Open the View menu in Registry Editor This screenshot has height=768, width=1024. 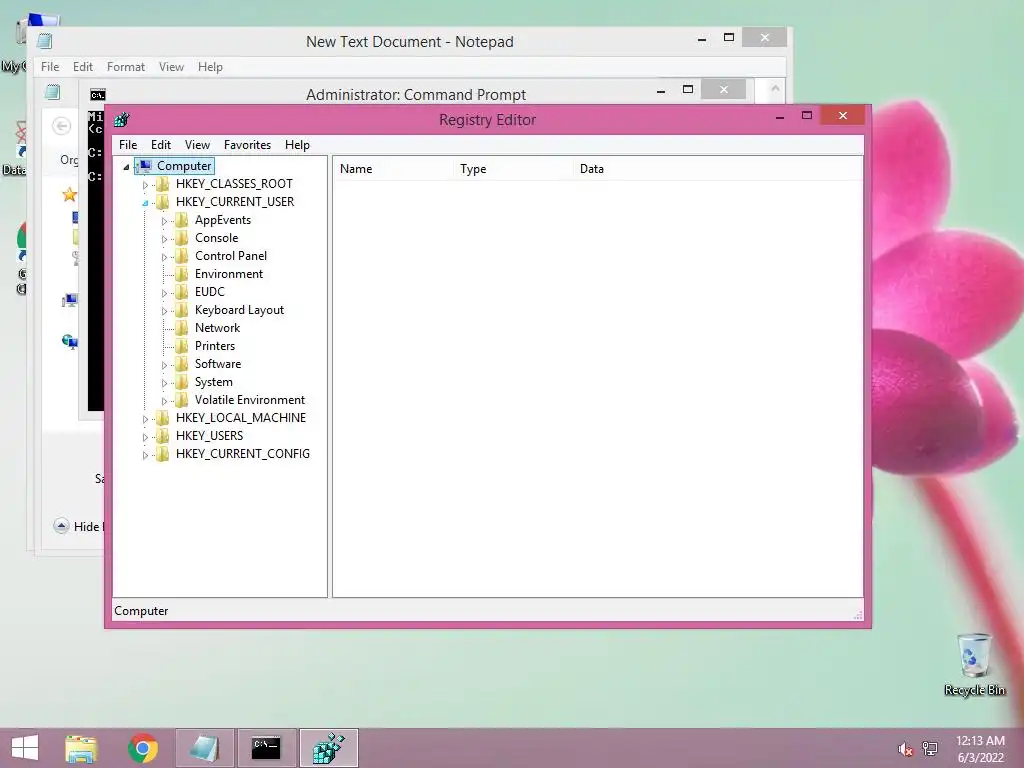pyautogui.click(x=197, y=145)
